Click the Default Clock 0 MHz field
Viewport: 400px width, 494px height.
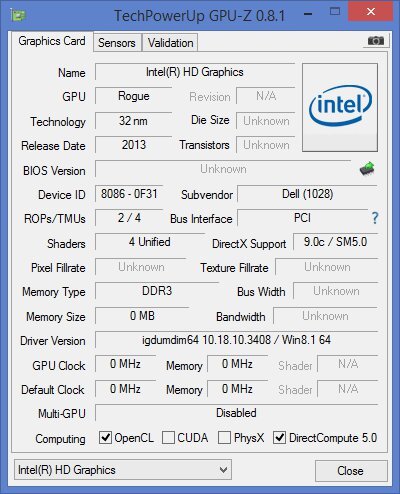pyautogui.click(x=125, y=389)
